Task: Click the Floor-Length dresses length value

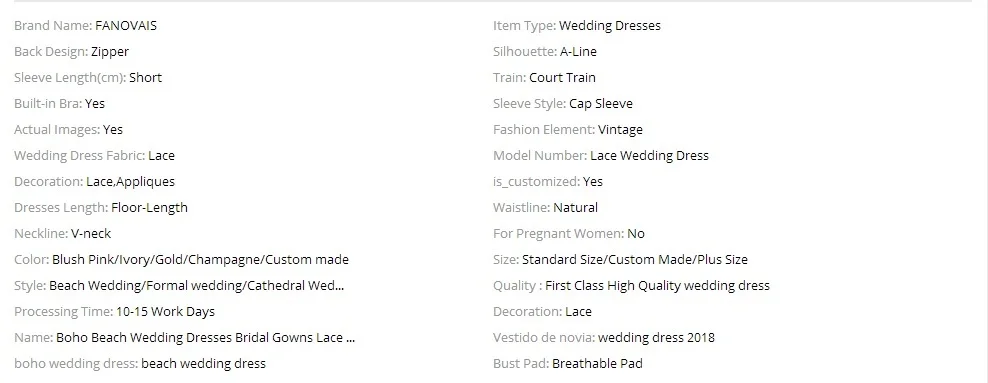Action: pos(149,207)
